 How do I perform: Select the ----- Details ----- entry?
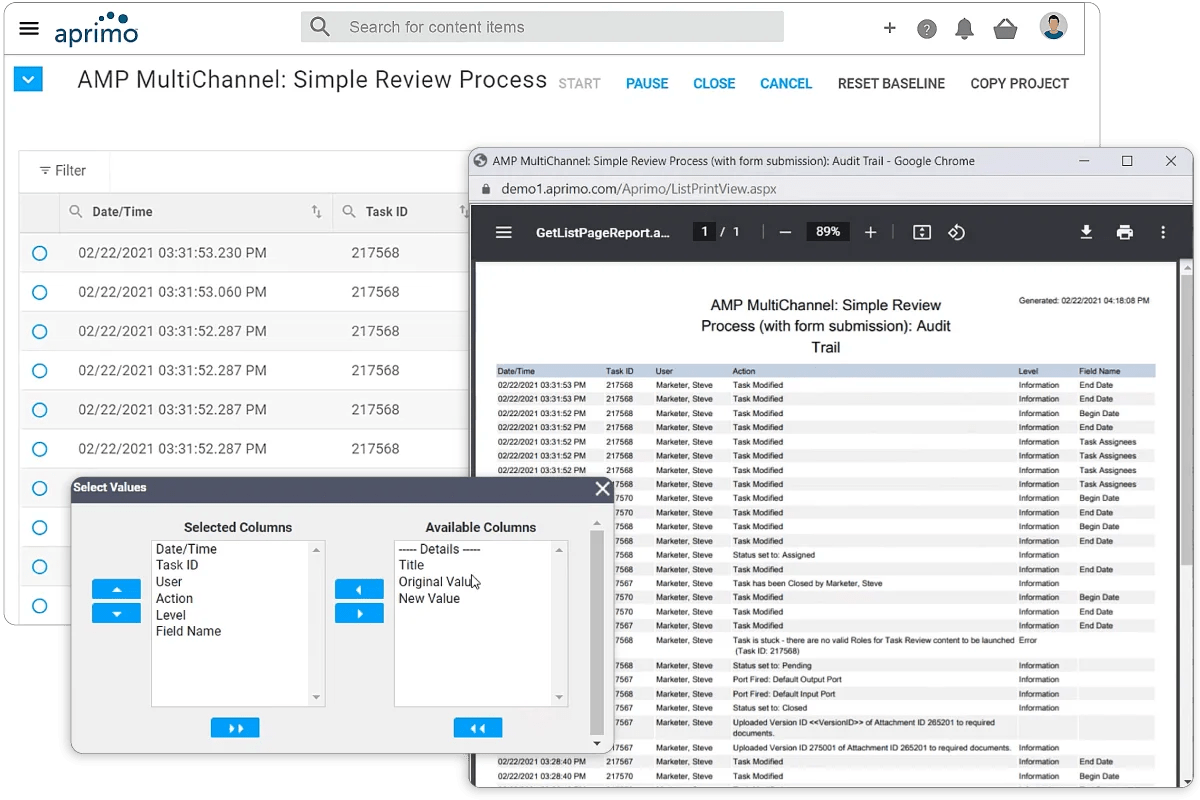(x=439, y=549)
